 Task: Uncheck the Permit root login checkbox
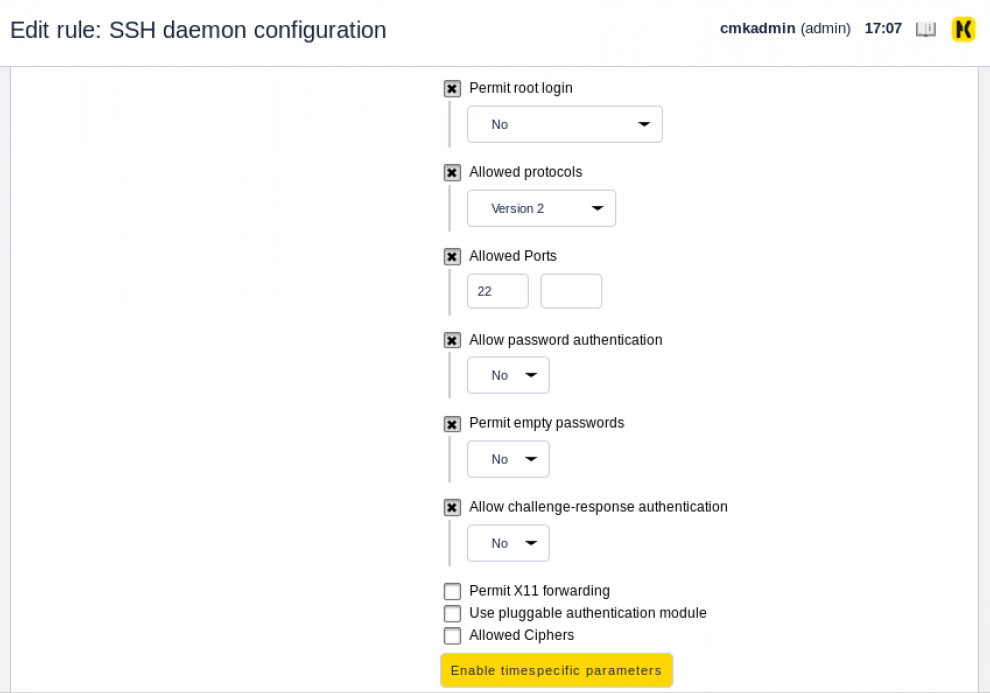pyautogui.click(x=452, y=88)
